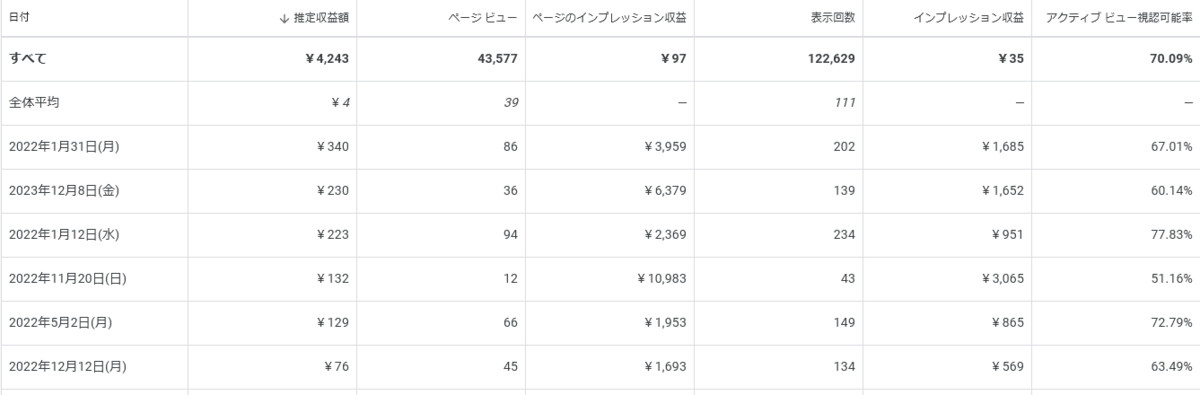The width and height of the screenshot is (1200, 395).
Task: Click the 2022年11月20日(日) date cell
Action: 68,279
